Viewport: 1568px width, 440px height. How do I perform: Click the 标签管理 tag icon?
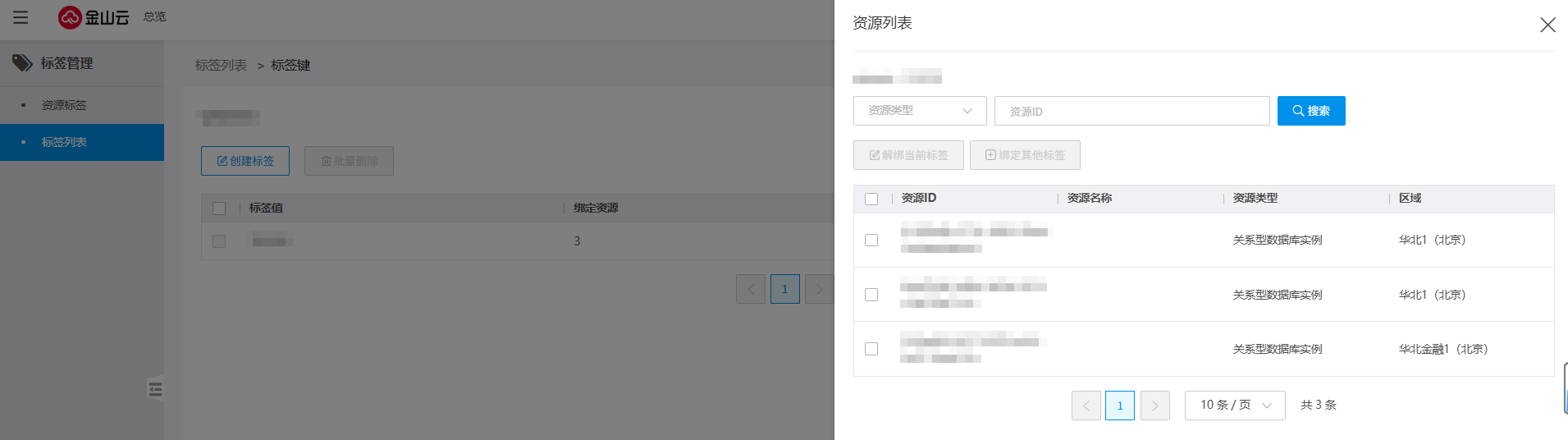(22, 63)
